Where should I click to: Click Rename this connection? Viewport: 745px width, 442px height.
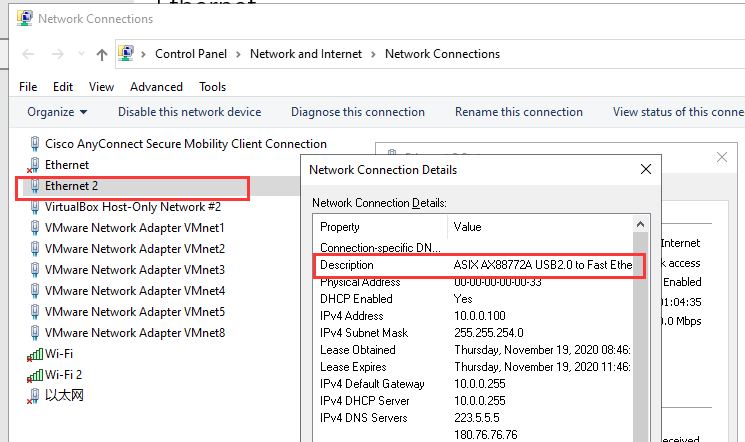click(x=519, y=112)
